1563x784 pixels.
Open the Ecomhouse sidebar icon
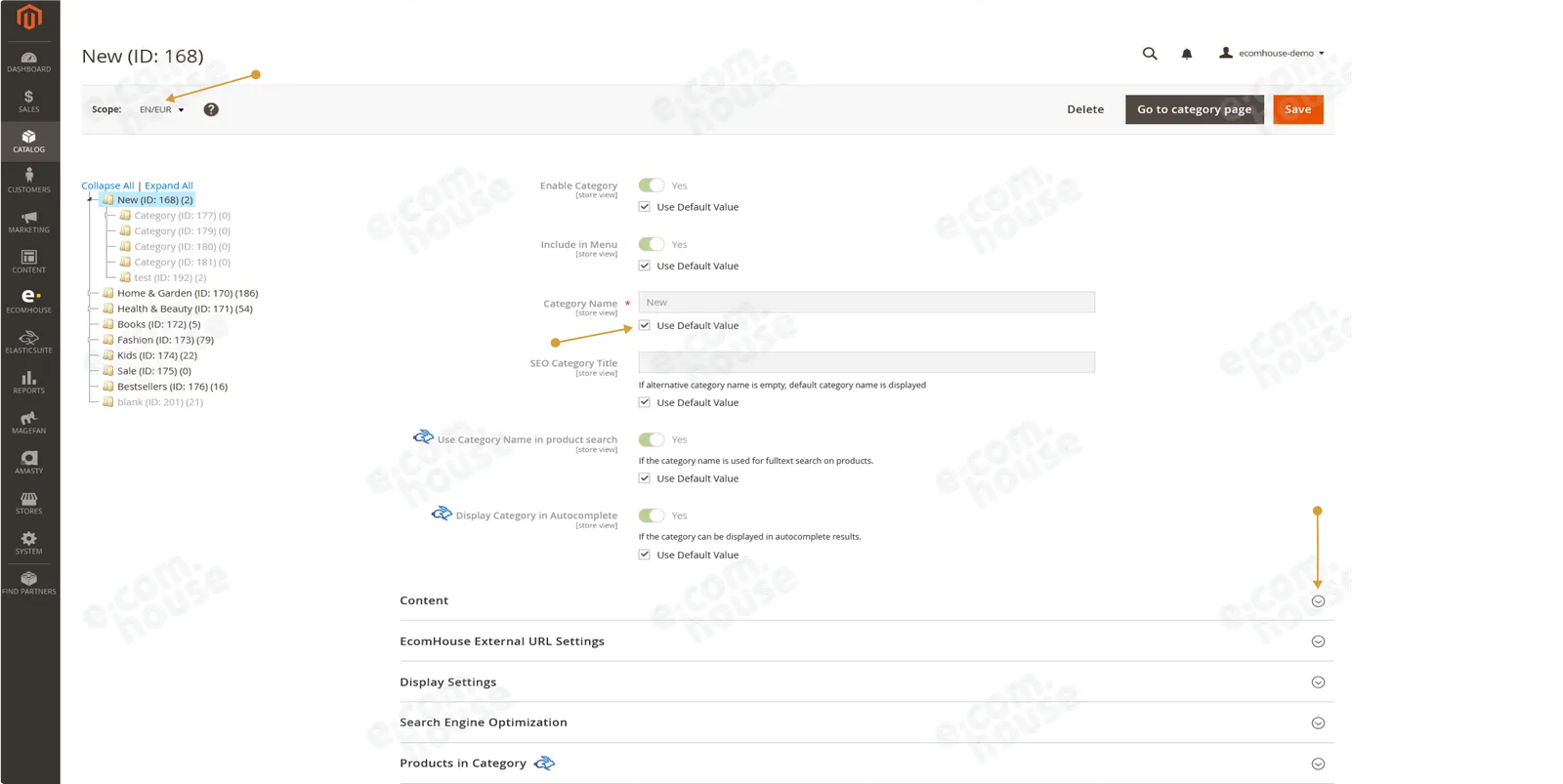point(29,302)
